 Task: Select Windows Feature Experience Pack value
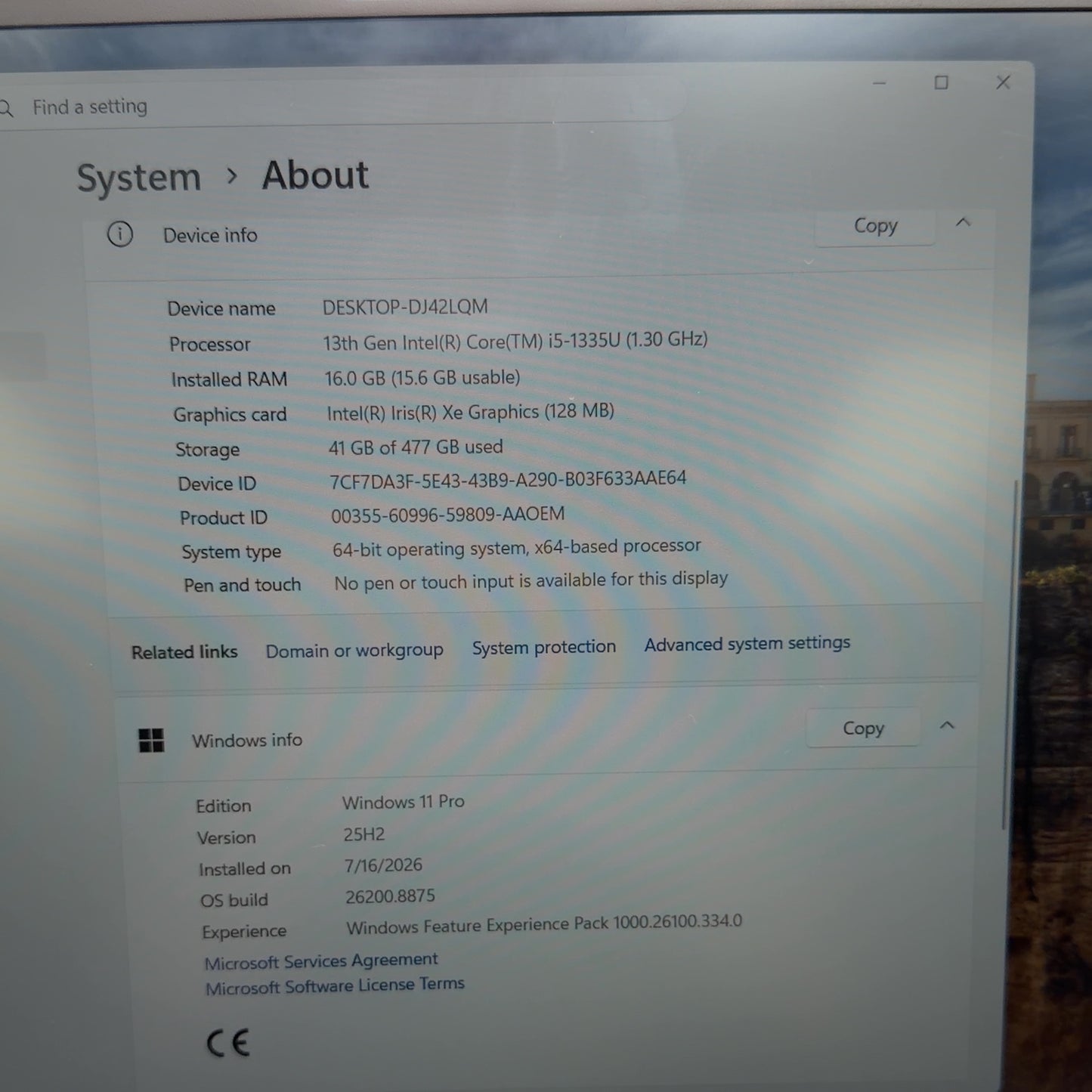point(544,924)
